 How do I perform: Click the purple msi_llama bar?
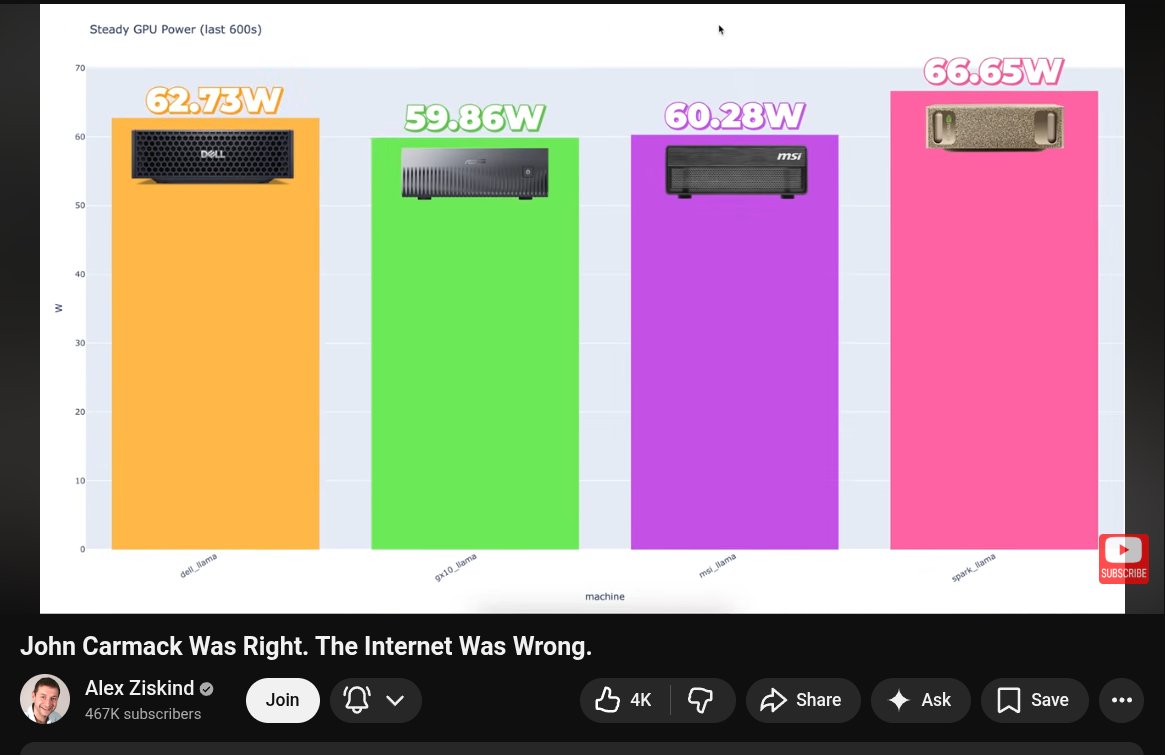pos(734,342)
